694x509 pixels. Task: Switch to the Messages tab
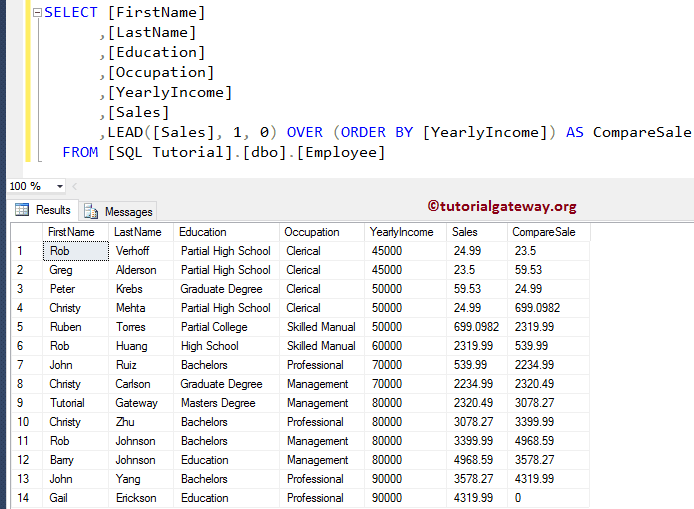pyautogui.click(x=118, y=212)
